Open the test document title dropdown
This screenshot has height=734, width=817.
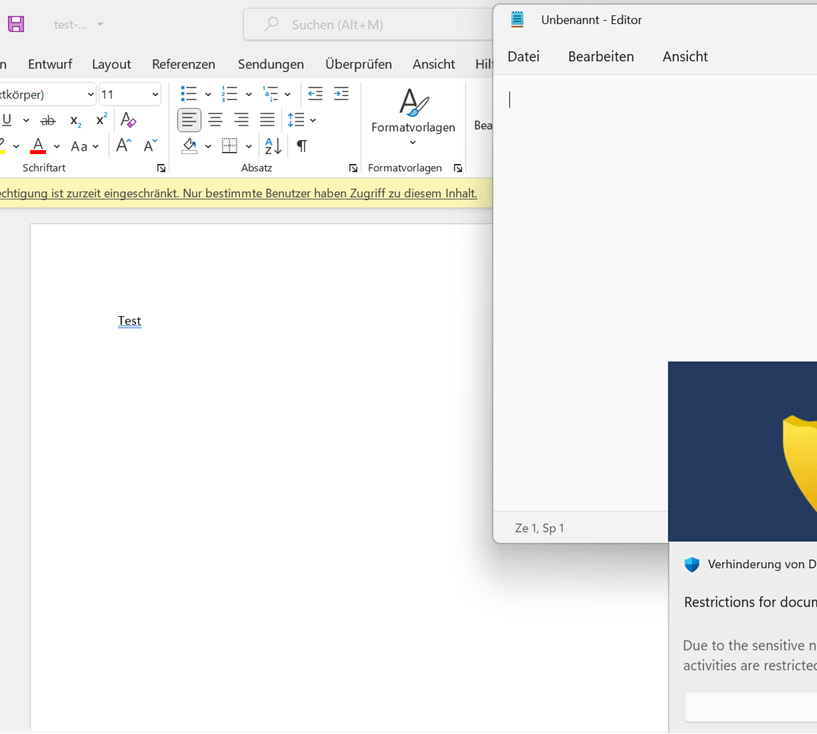100,24
